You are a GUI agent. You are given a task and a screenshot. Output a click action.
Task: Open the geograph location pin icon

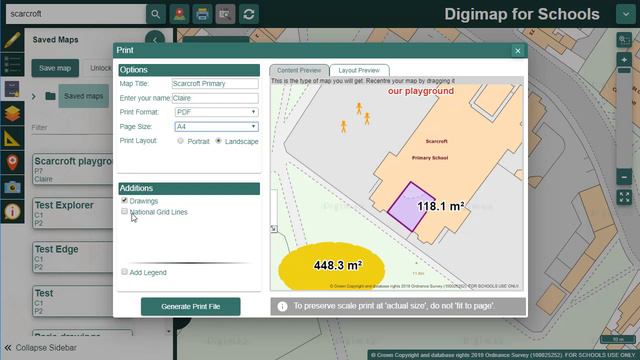(x=12, y=162)
